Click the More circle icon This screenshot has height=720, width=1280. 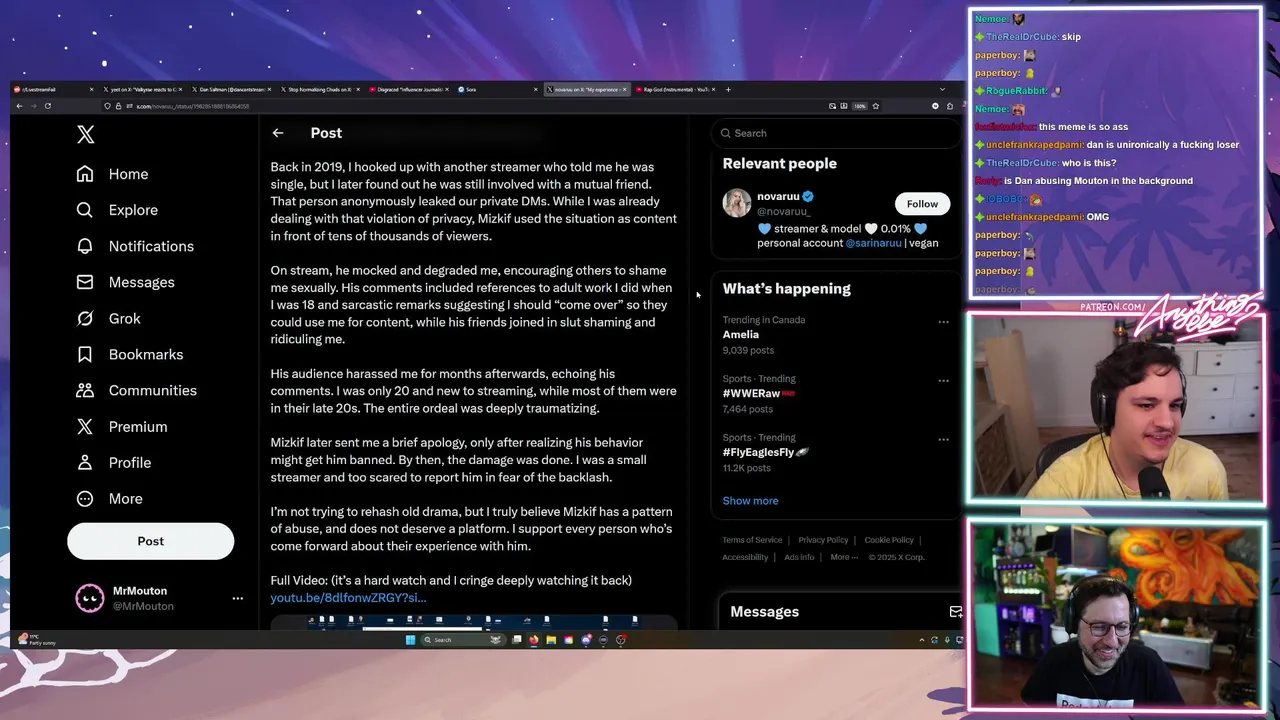click(x=86, y=498)
